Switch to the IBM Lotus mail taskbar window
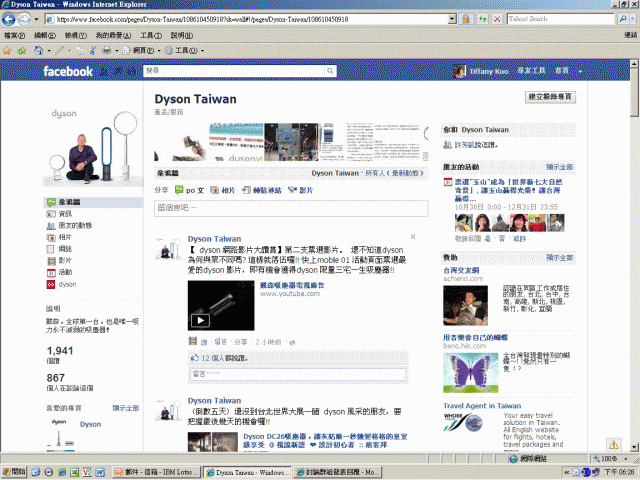640x480 pixels. tap(157, 472)
